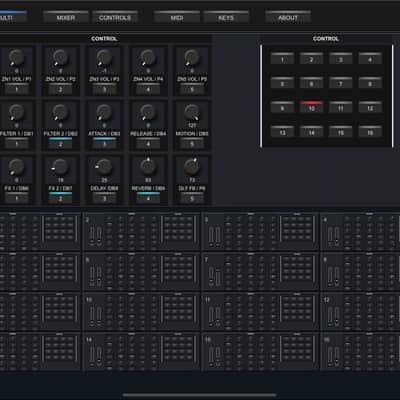
Task: Go to the MIDI tab
Action: click(x=177, y=17)
